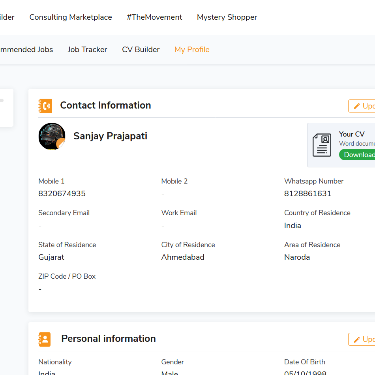Open the #TheMovement menu item
The width and height of the screenshot is (375, 375).
pos(154,17)
